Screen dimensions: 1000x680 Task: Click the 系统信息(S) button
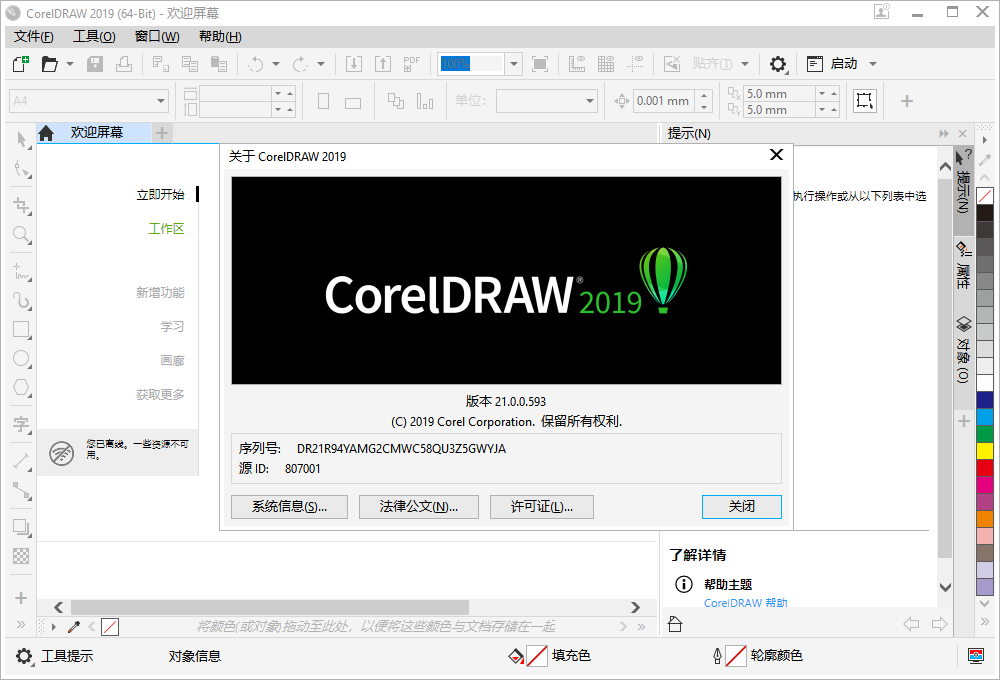click(289, 506)
